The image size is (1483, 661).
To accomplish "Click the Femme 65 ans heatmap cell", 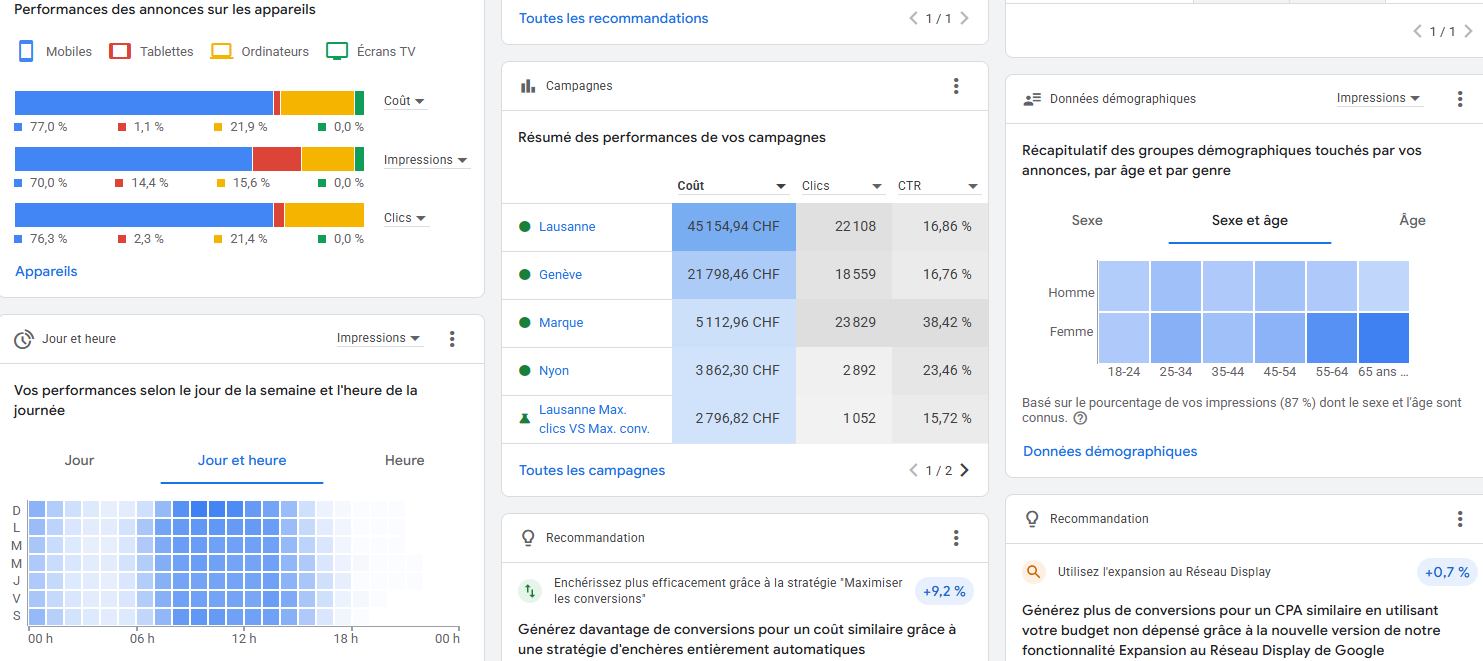I will point(1384,338).
